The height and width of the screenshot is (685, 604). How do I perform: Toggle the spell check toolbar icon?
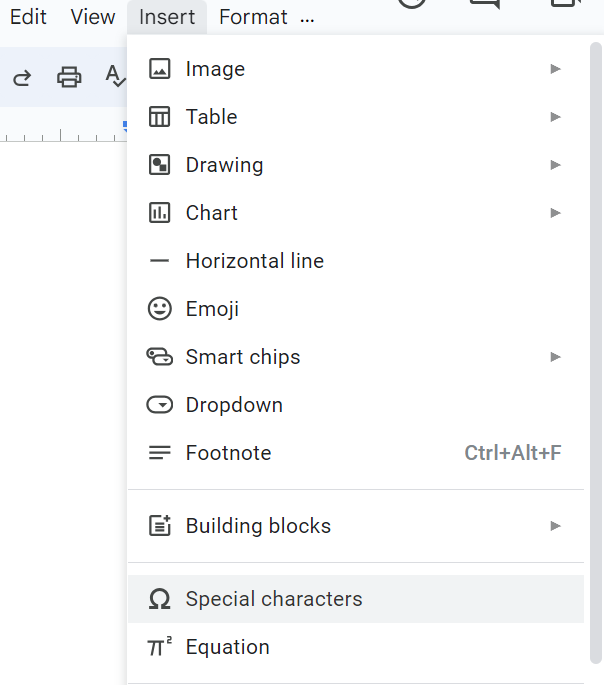point(116,77)
